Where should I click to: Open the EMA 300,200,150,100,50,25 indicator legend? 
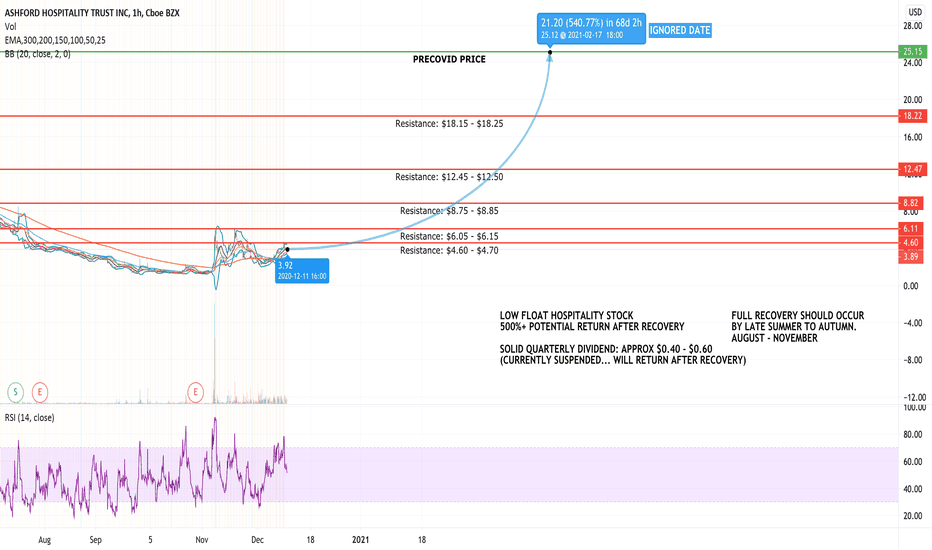(55, 40)
